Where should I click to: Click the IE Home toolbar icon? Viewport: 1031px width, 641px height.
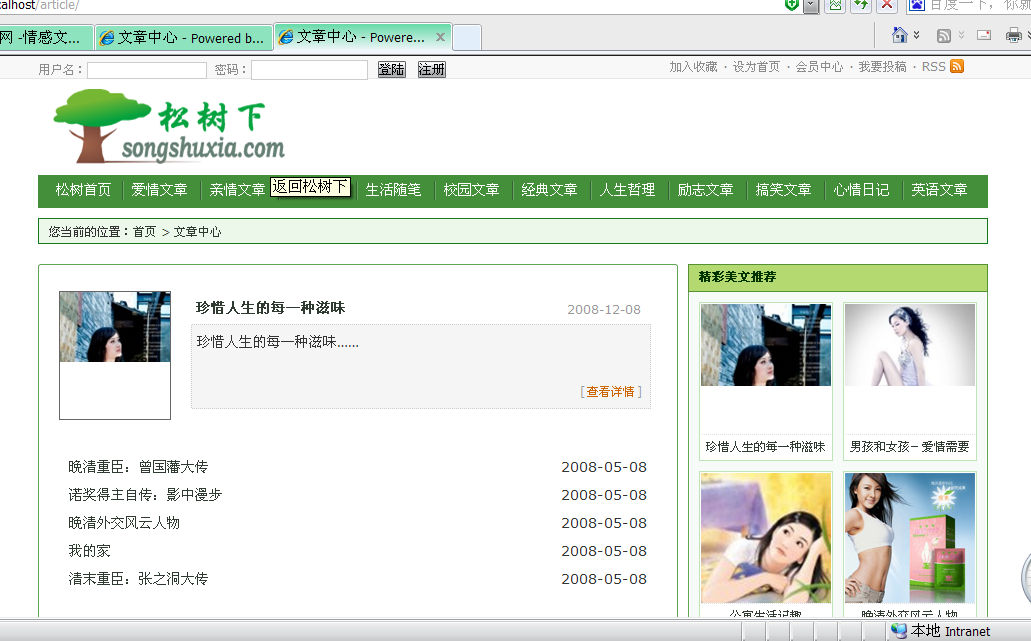click(x=899, y=35)
